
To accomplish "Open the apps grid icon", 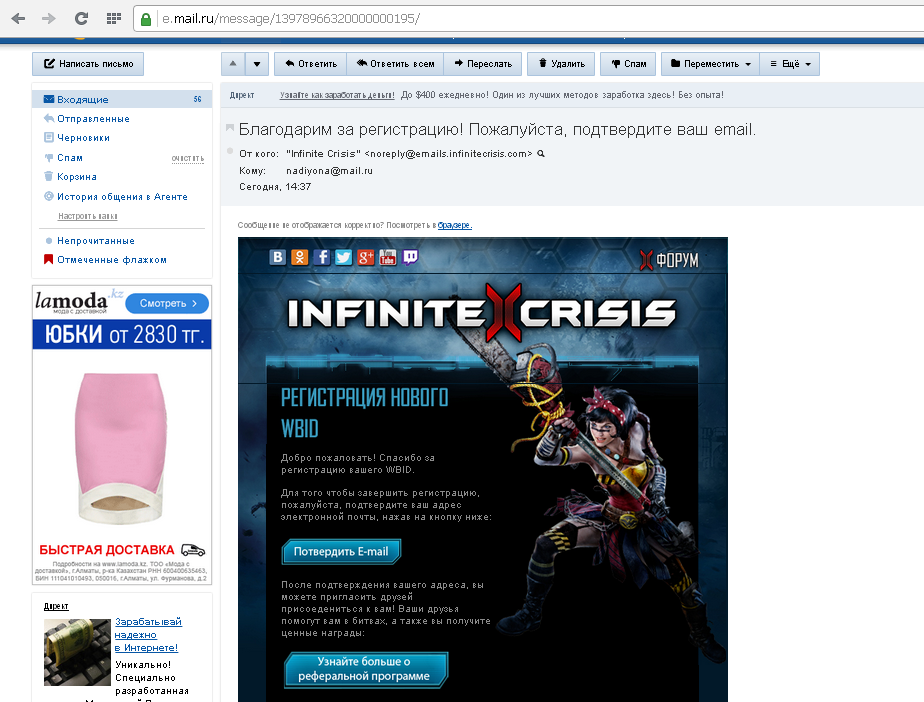I will 114,18.
